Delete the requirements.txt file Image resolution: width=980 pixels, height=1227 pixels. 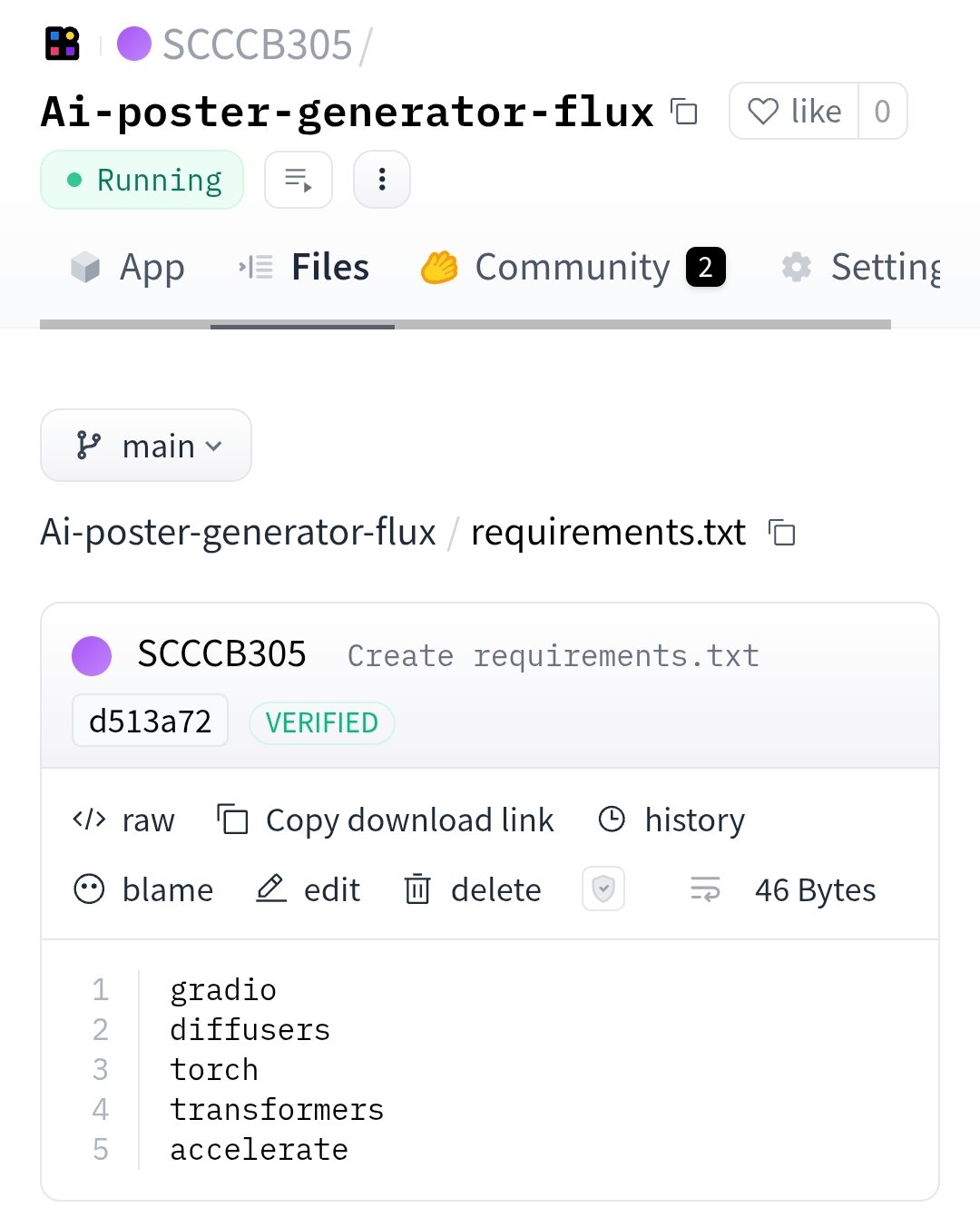tap(472, 889)
